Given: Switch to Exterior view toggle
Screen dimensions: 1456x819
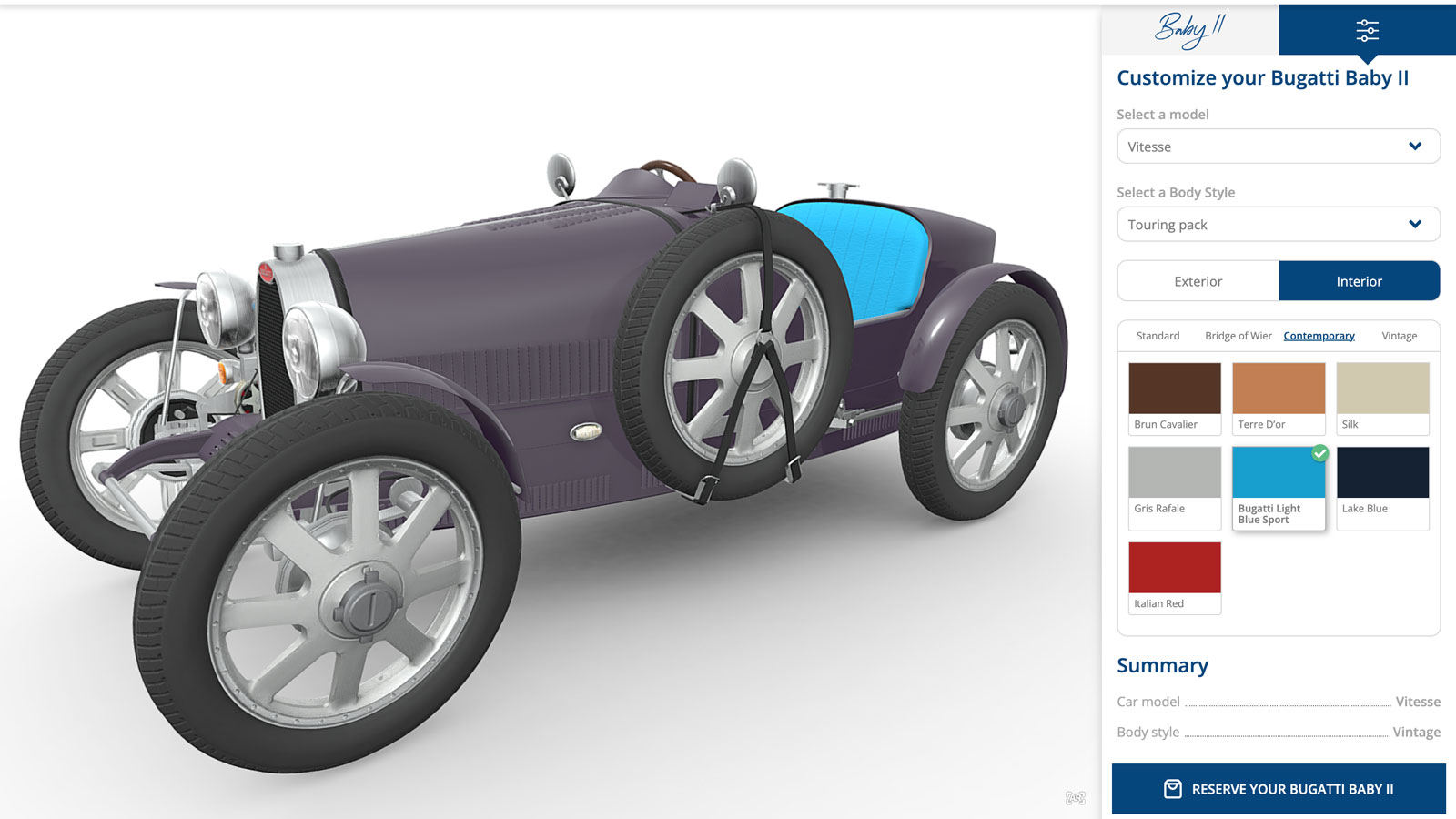Looking at the screenshot, I should (1198, 281).
